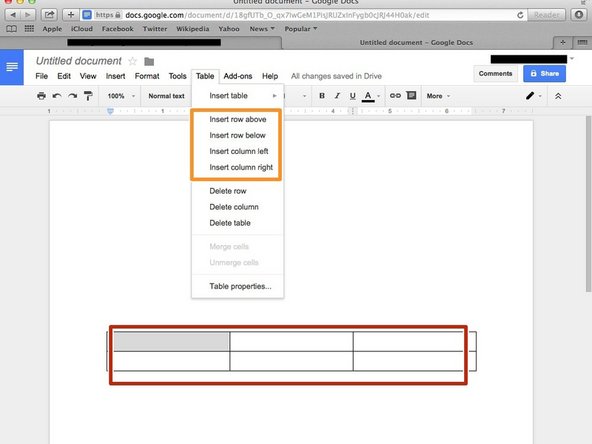The width and height of the screenshot is (592, 444).
Task: Choose Delete column
Action: [237, 207]
